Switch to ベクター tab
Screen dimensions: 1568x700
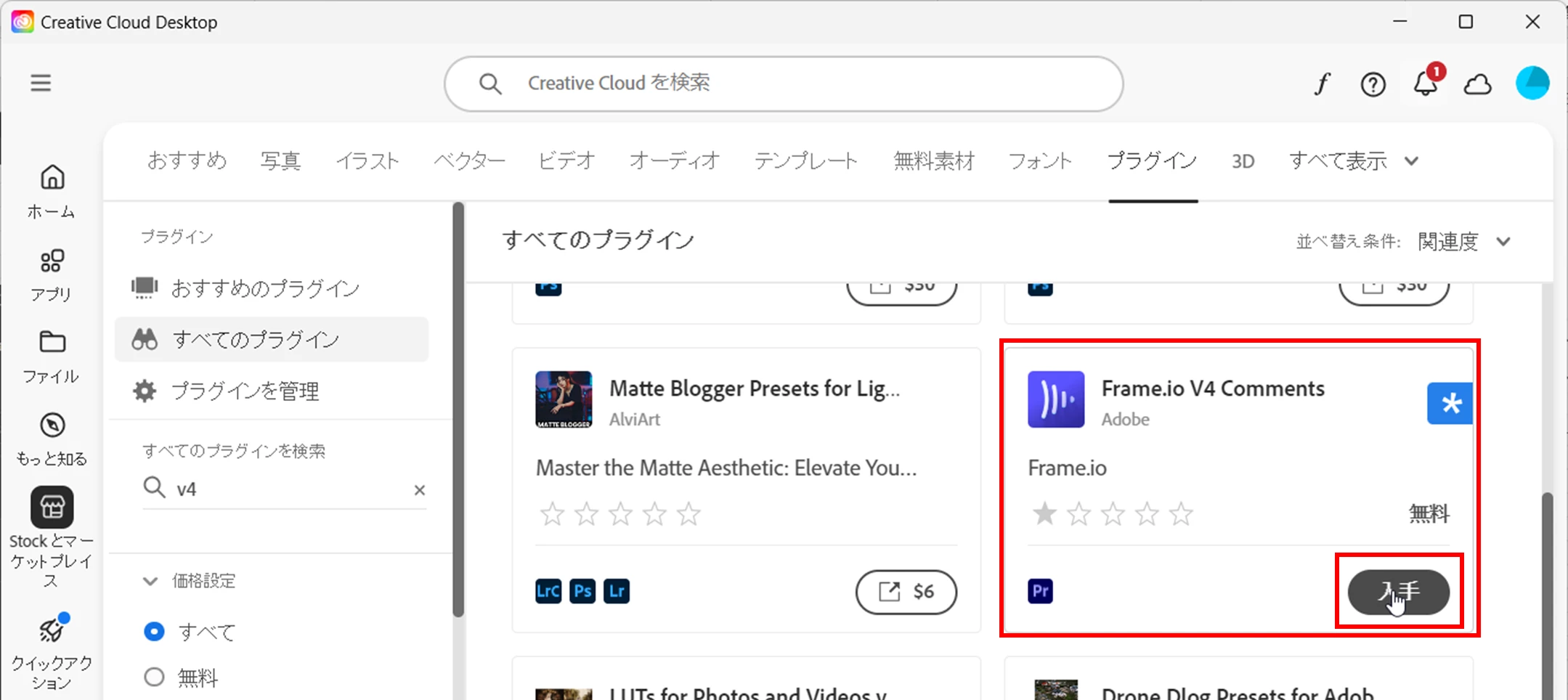coord(469,160)
